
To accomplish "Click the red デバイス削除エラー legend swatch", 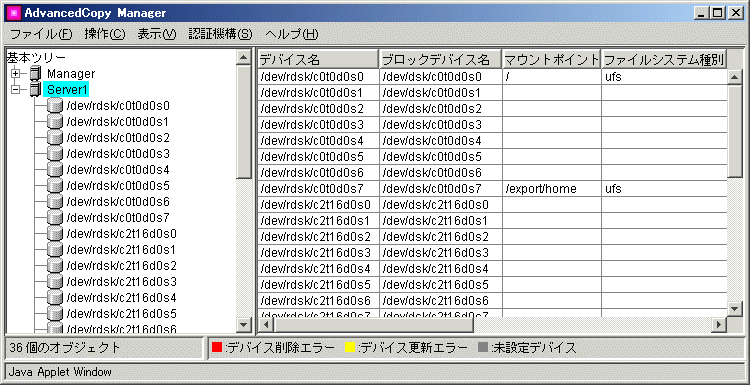I will 217,348.
